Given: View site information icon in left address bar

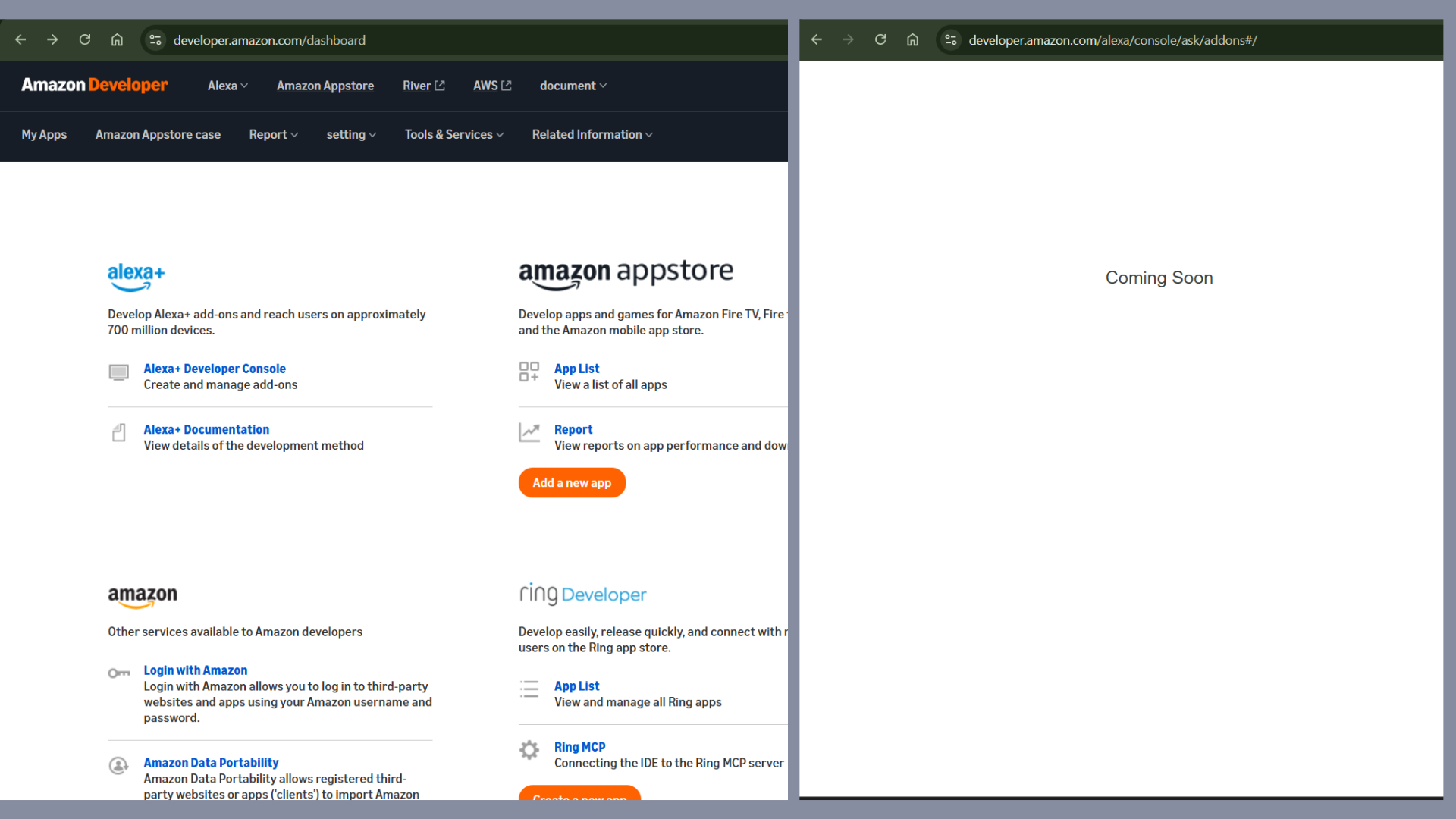Looking at the screenshot, I should click(x=155, y=40).
